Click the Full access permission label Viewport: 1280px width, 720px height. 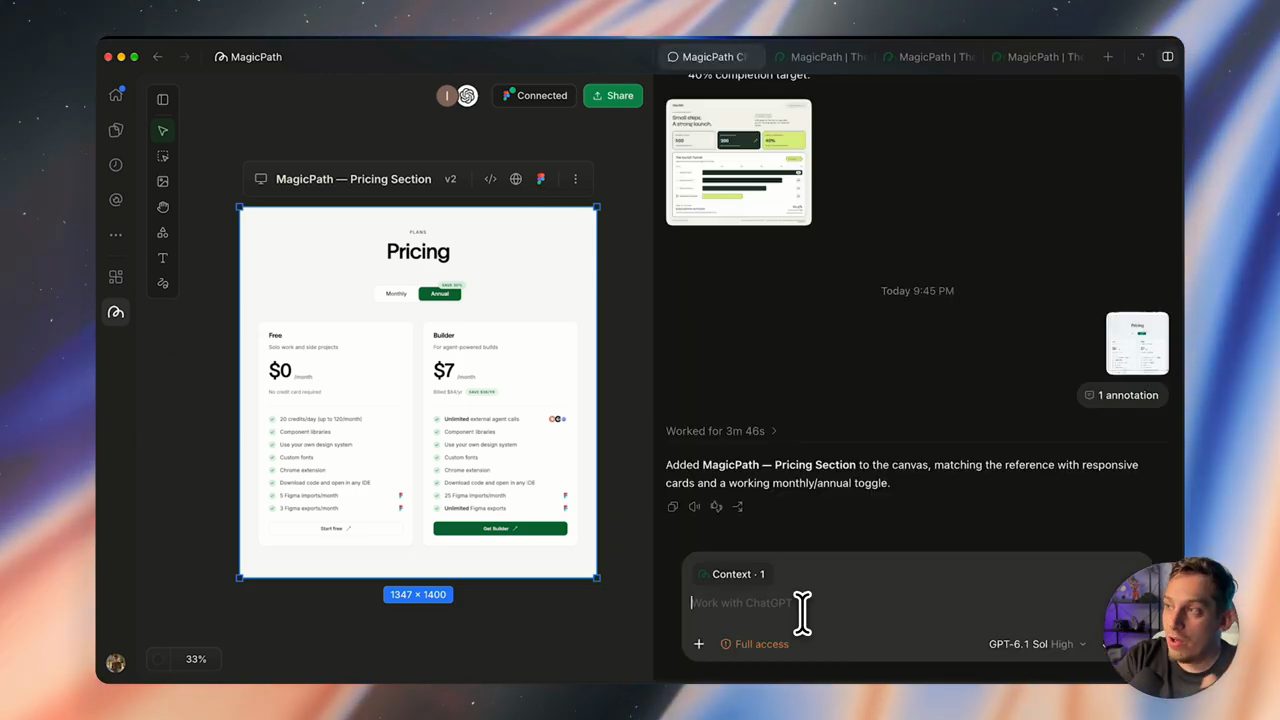[755, 644]
